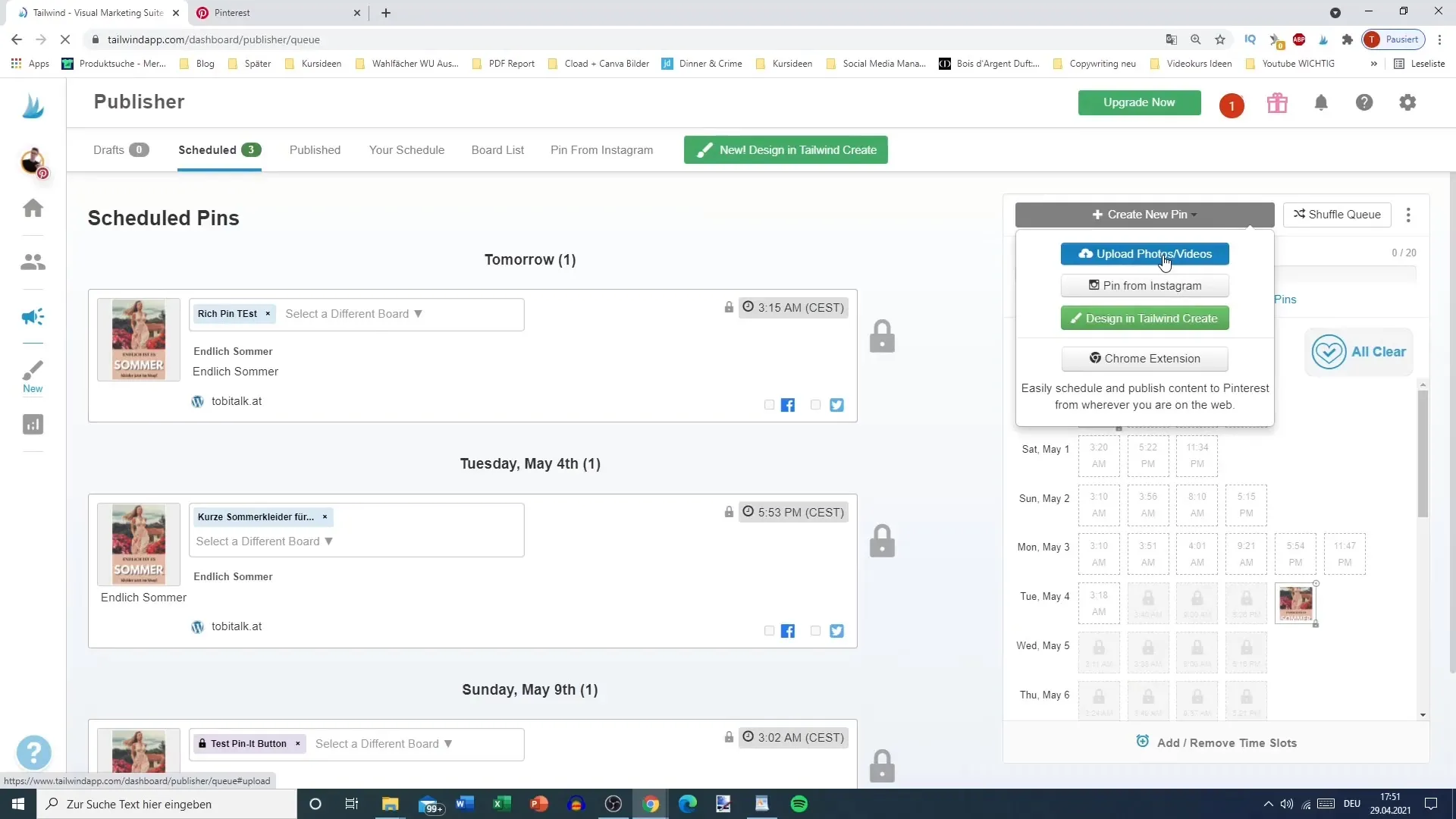Open Excel from the taskbar
The height and width of the screenshot is (819, 1456).
point(501,804)
